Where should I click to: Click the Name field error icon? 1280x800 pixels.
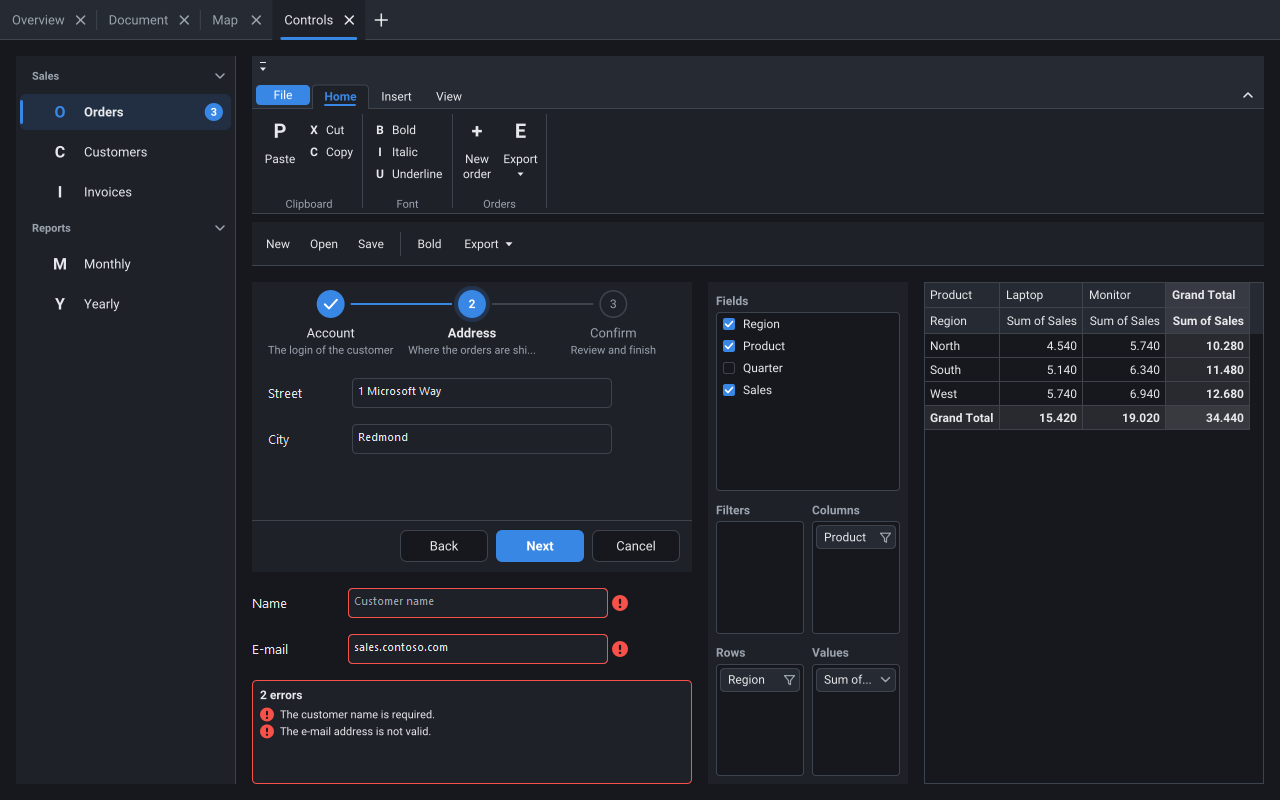point(620,603)
